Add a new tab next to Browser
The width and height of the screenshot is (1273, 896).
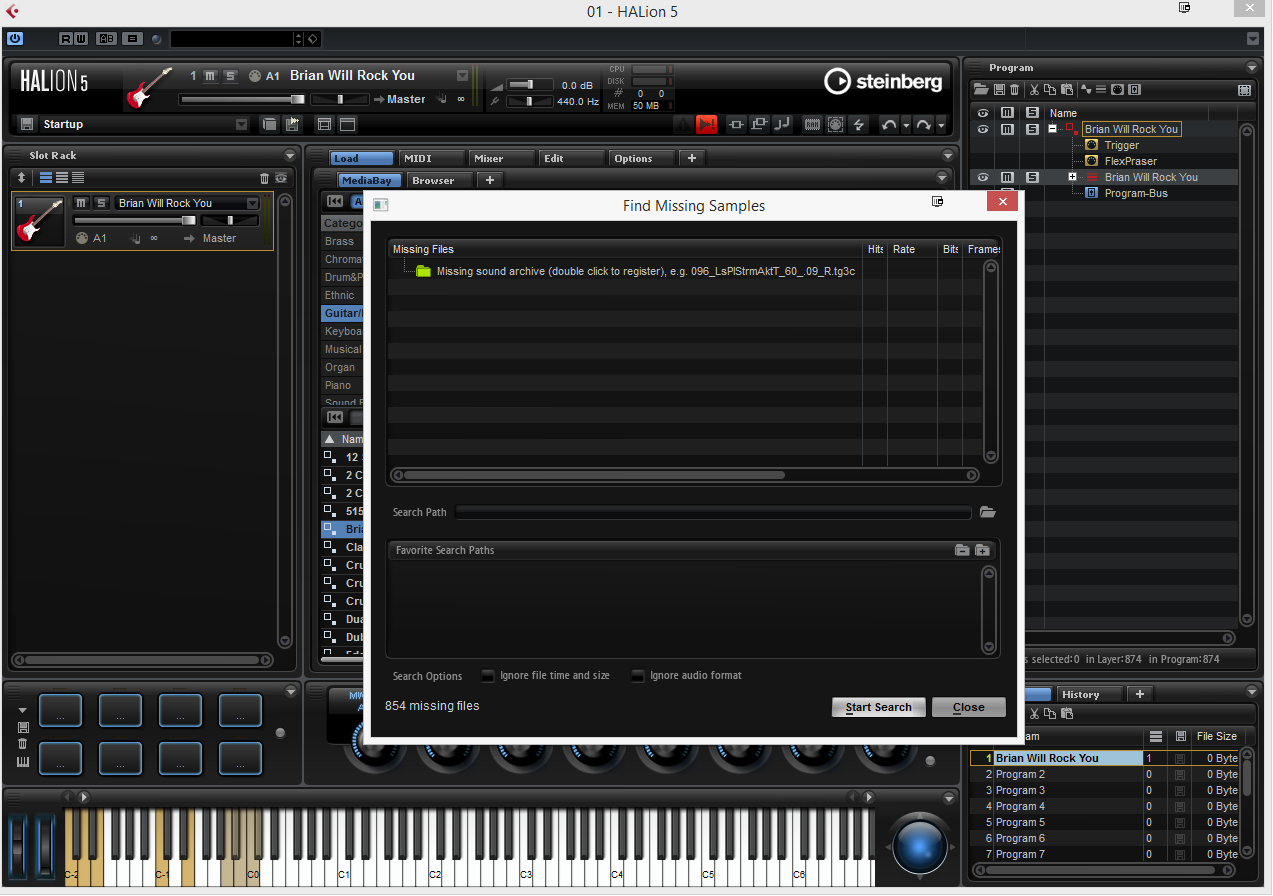pyautogui.click(x=489, y=180)
